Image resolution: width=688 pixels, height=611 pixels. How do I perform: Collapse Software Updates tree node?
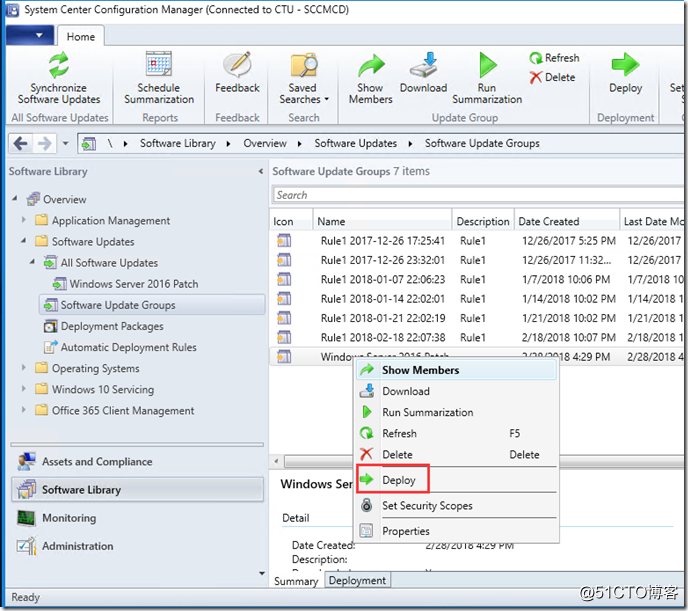coord(24,241)
